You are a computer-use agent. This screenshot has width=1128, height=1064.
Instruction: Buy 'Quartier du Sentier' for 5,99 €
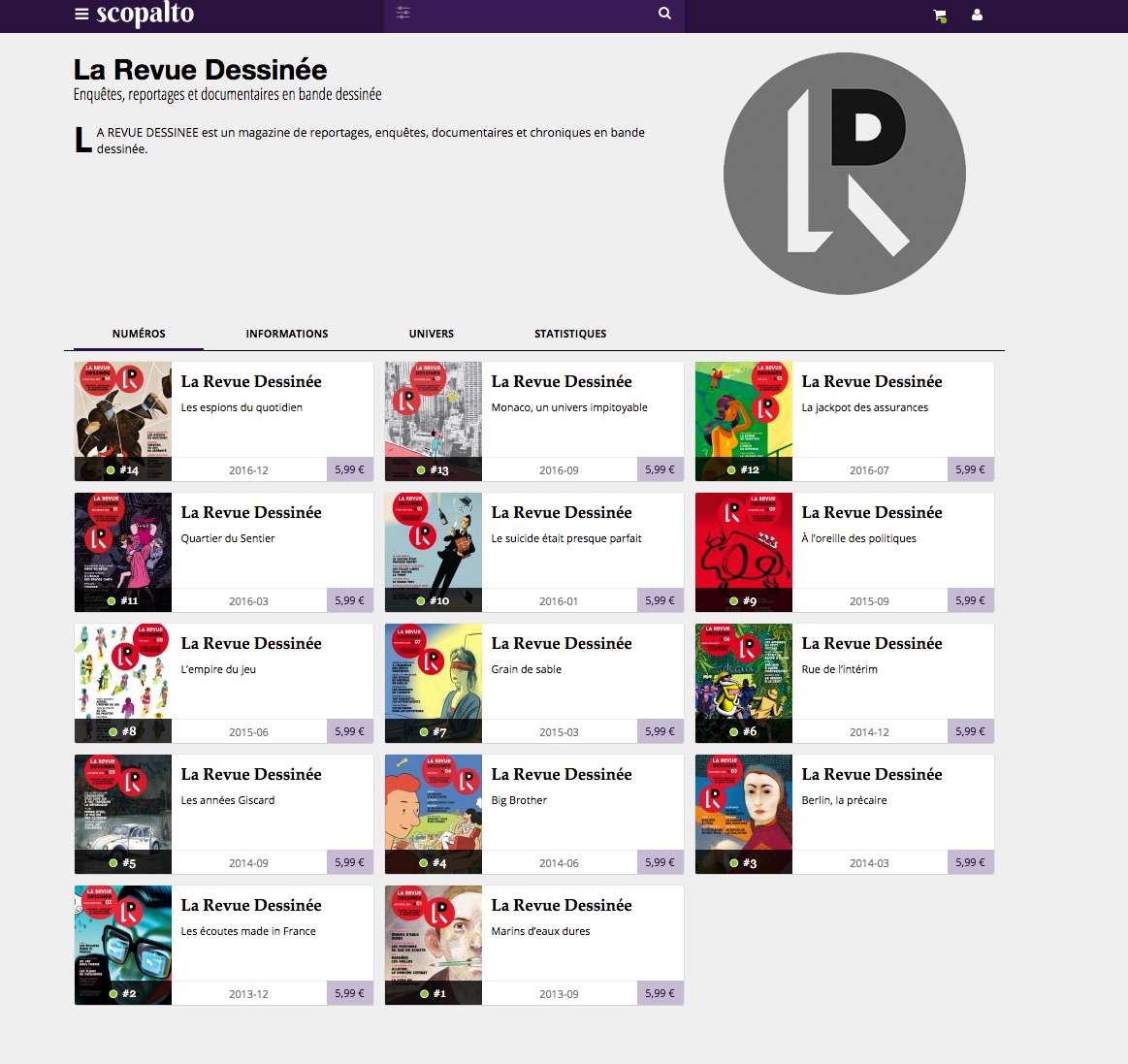click(x=349, y=600)
